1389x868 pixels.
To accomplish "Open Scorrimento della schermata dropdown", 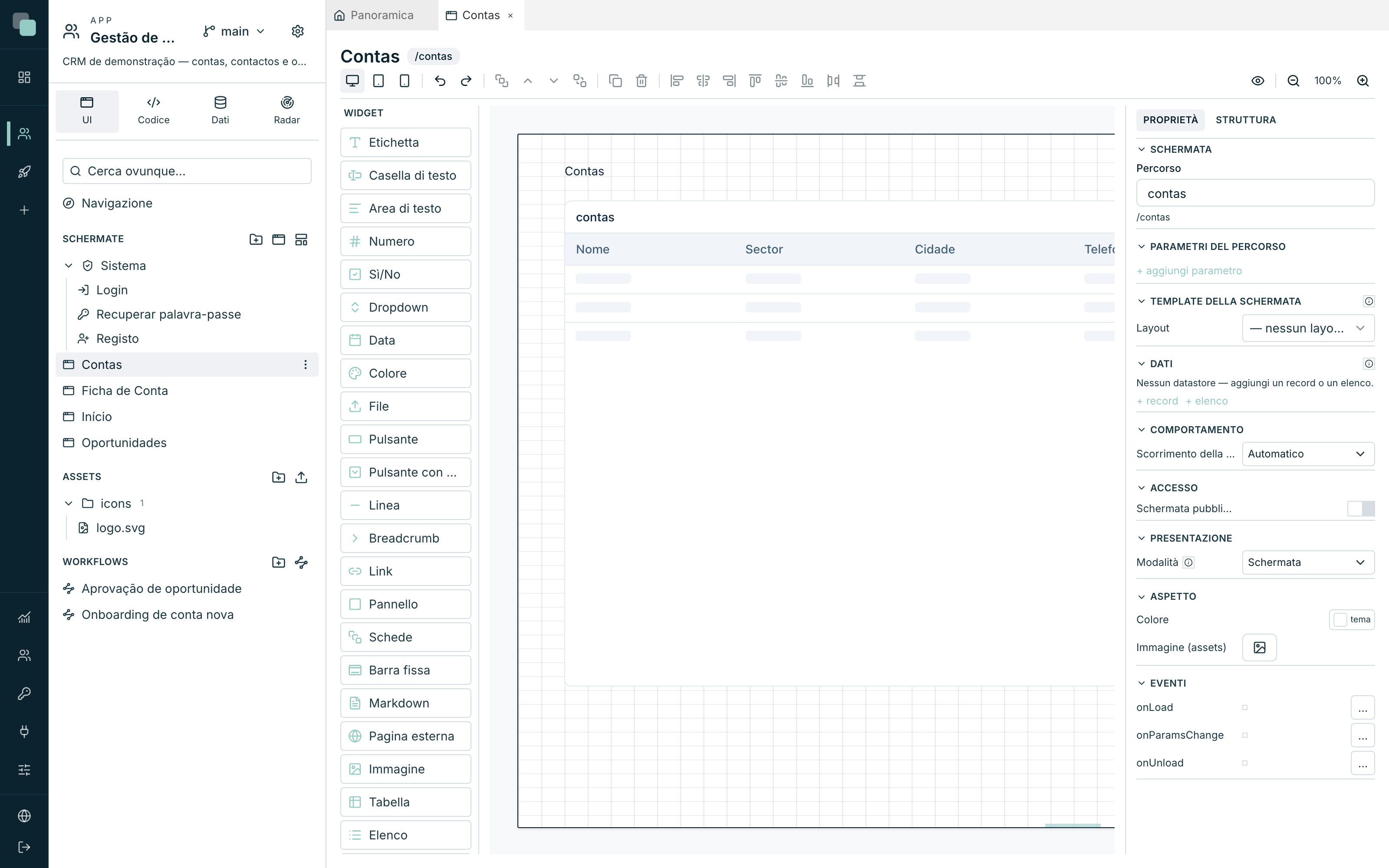I will [1308, 454].
